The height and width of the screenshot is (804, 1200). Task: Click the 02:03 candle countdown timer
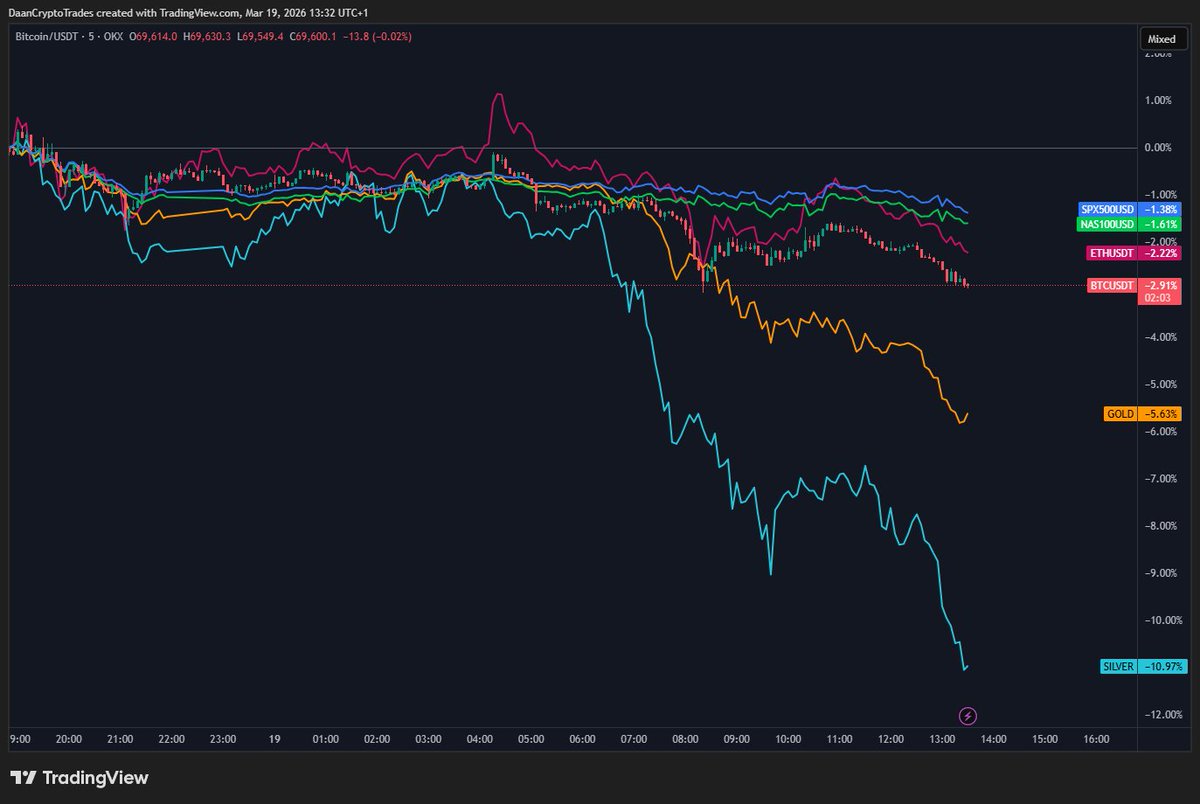[1158, 298]
